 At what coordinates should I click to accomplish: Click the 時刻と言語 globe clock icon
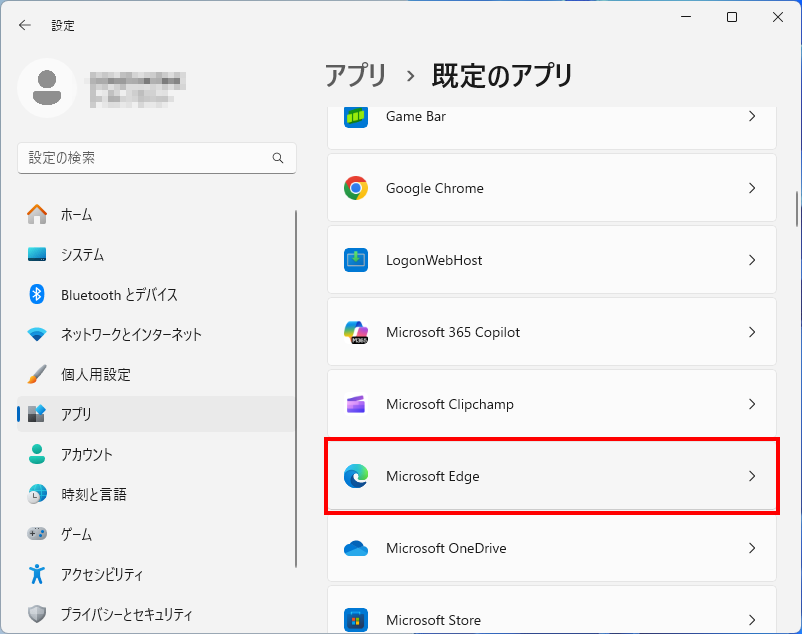pos(37,494)
